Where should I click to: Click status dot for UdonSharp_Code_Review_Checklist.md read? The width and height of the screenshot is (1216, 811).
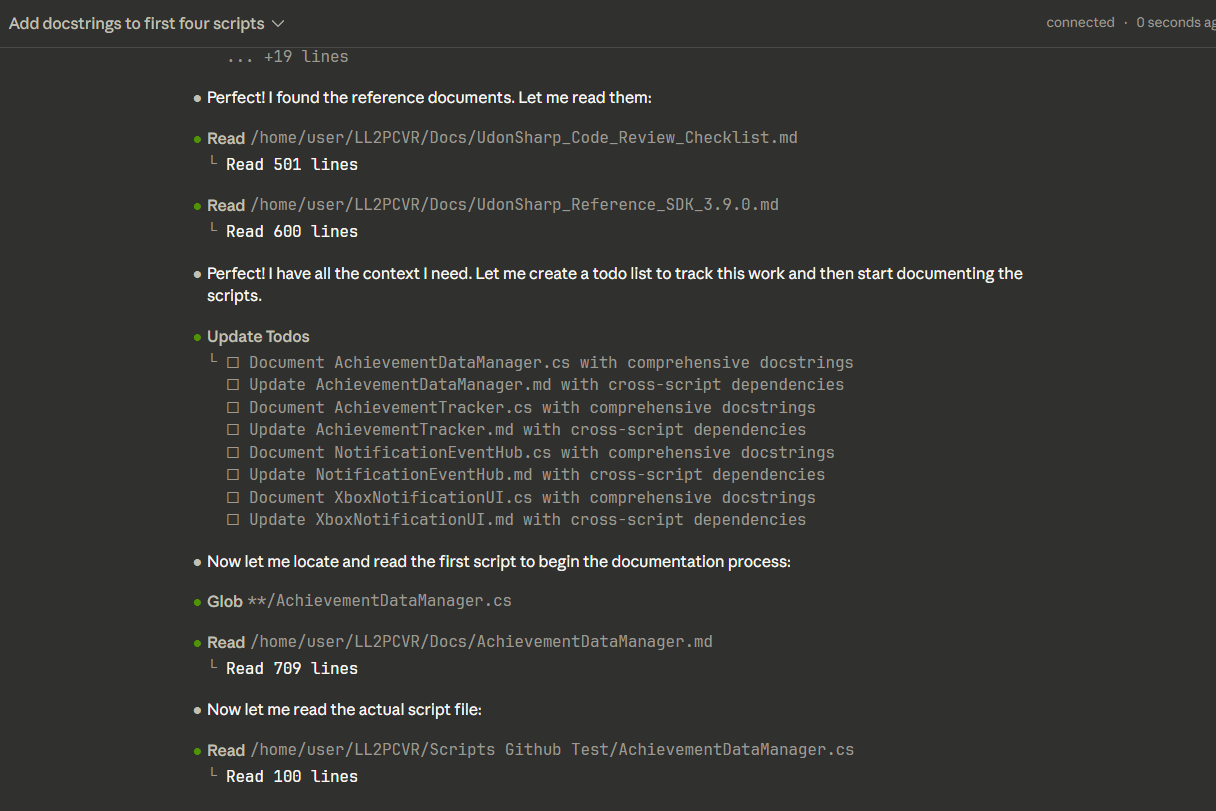198,139
